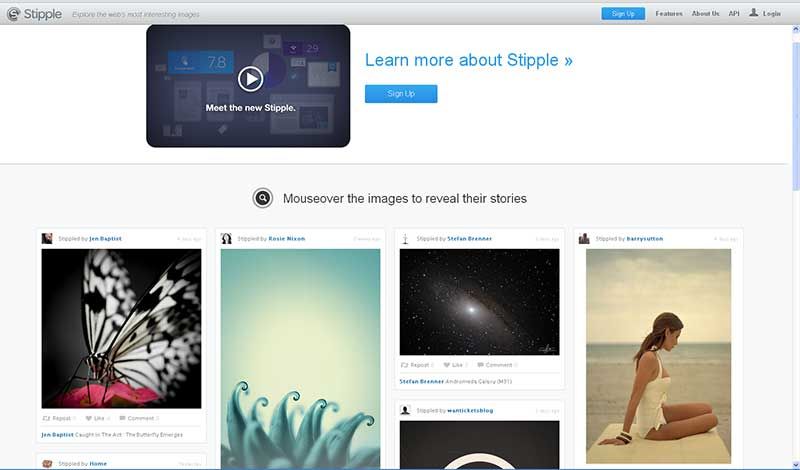Like the butterfly image

pyautogui.click(x=97, y=418)
